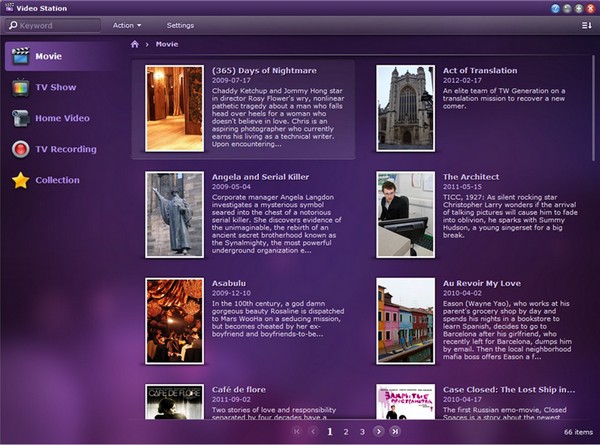Click the search magnifier icon

click(13, 25)
